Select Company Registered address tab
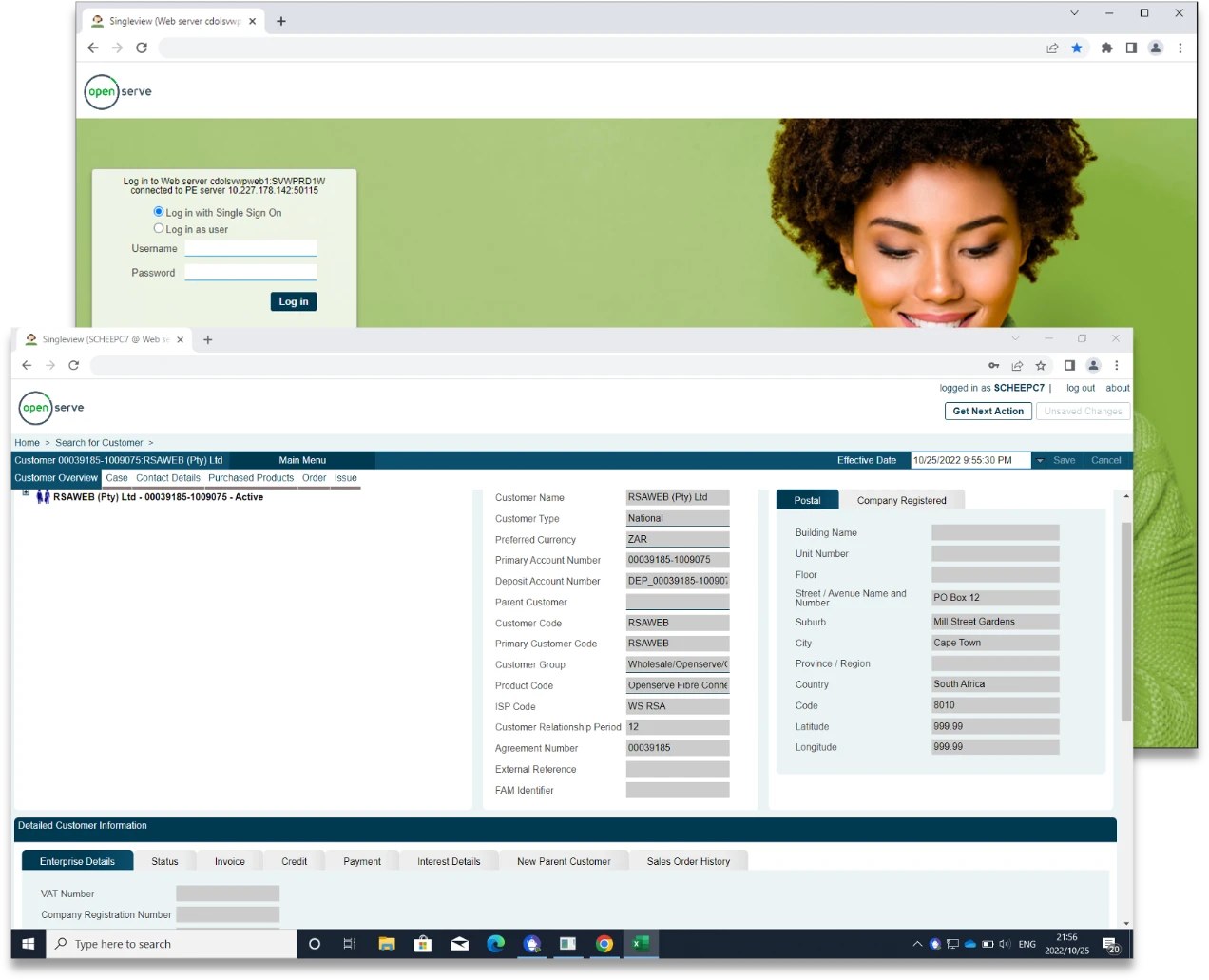 point(902,500)
